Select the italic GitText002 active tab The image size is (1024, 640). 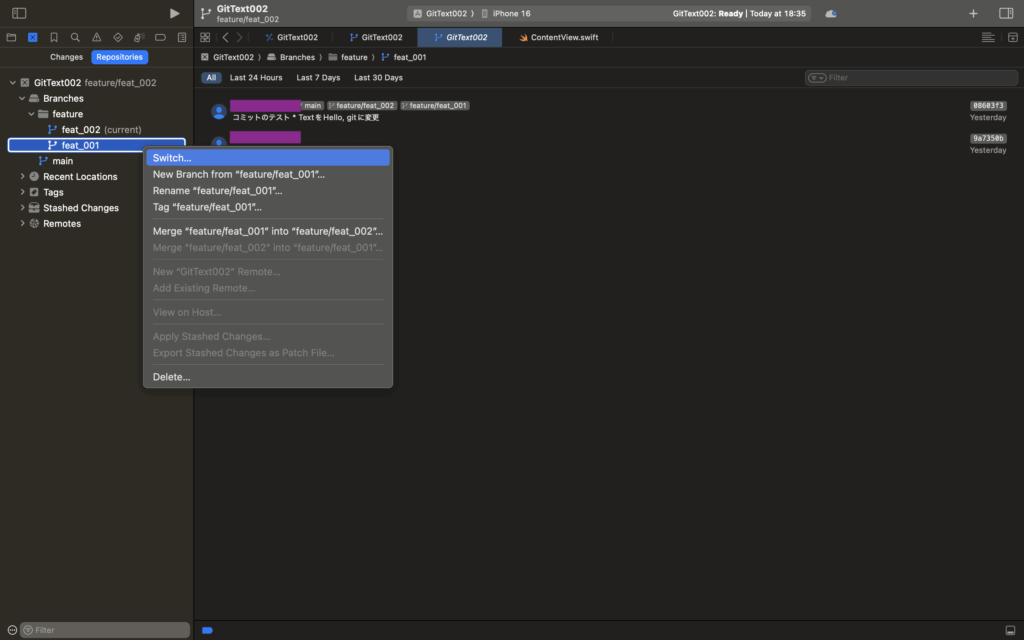click(x=460, y=37)
